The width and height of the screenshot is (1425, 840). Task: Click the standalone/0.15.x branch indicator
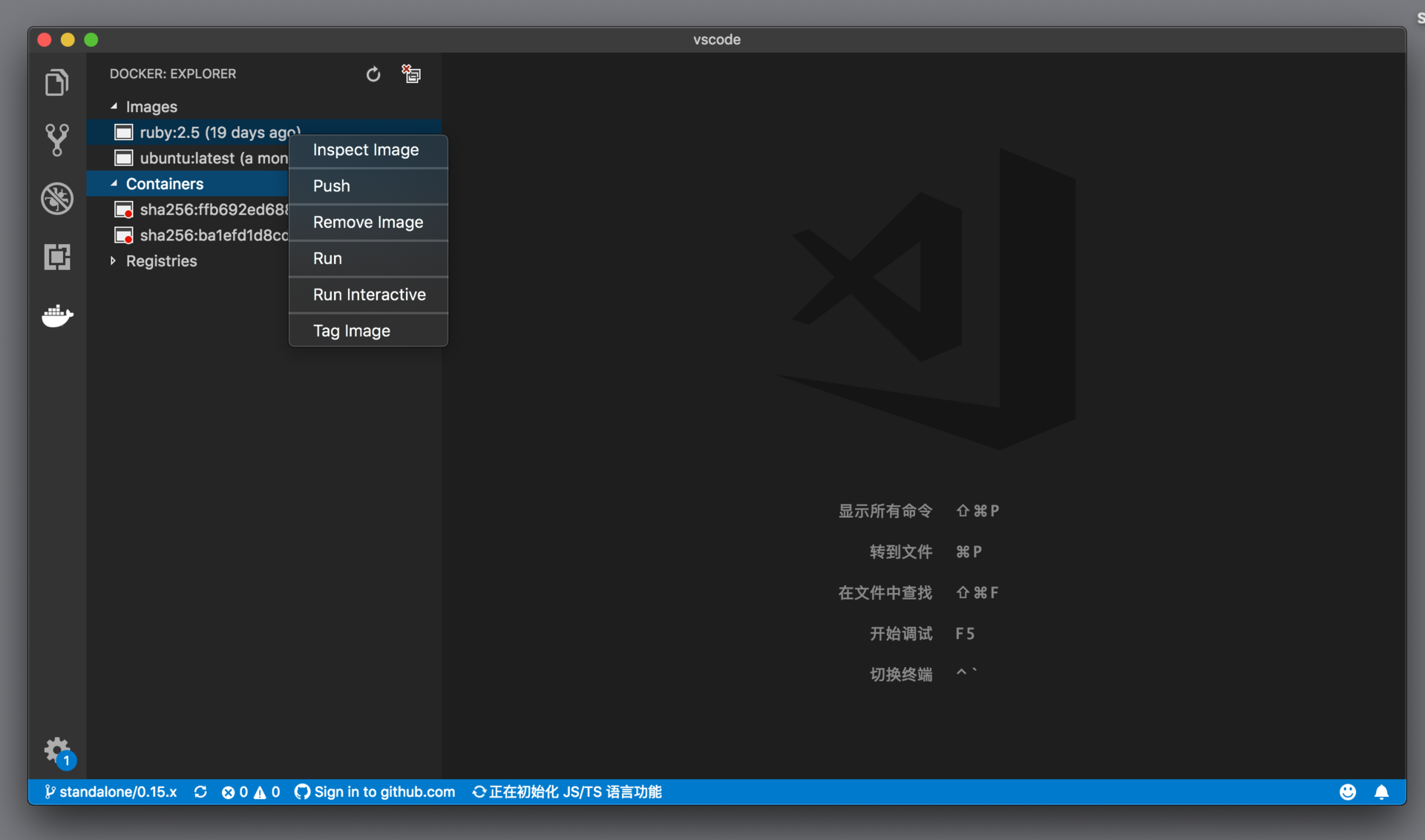click(111, 792)
